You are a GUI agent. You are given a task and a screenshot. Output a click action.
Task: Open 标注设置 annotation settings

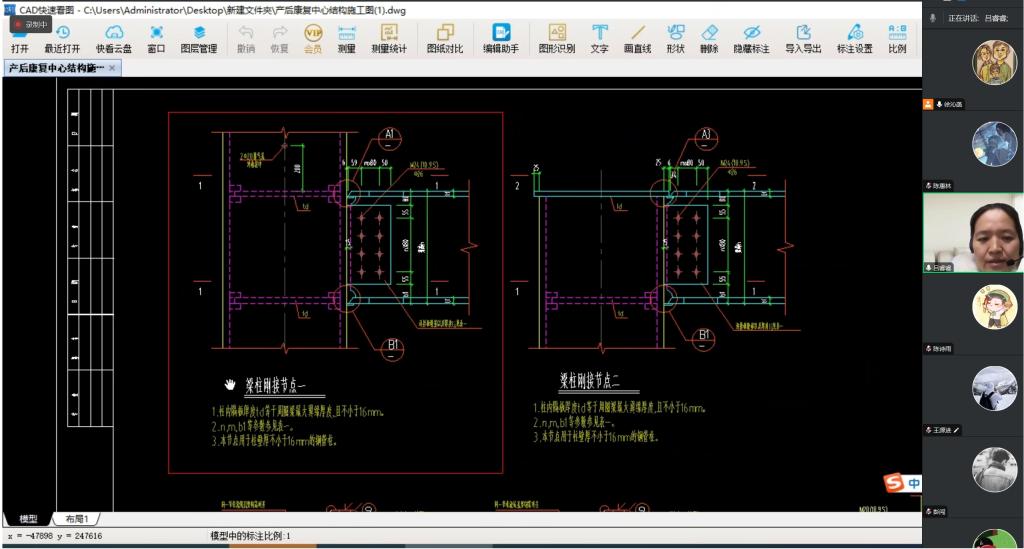854,38
